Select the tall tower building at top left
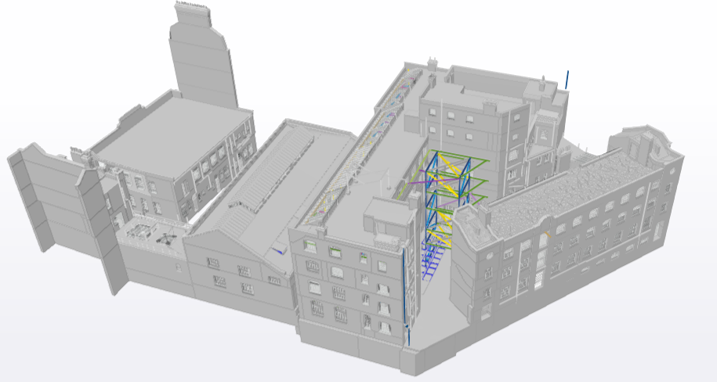 pyautogui.click(x=202, y=55)
